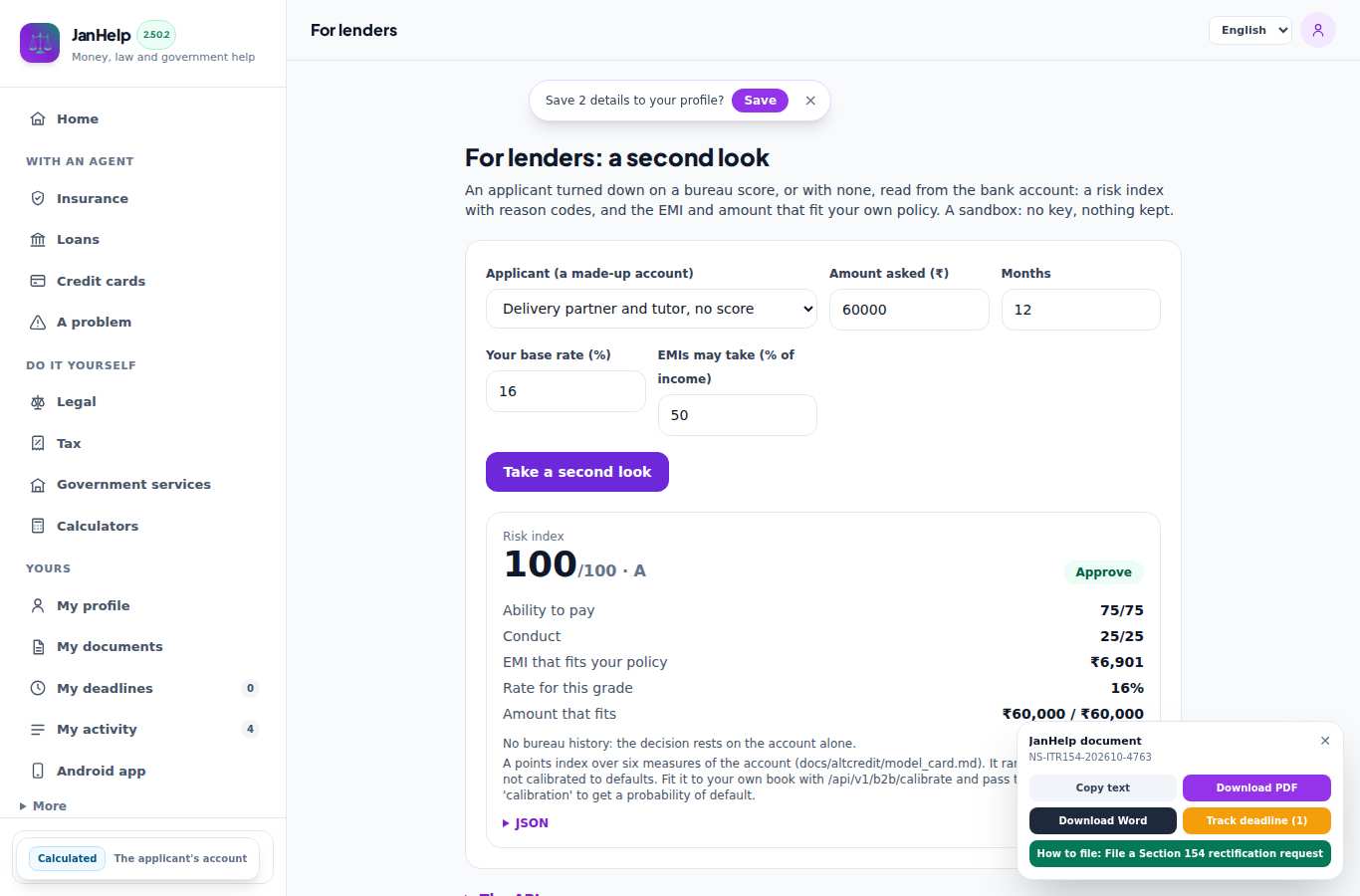
Task: Open How to file Section 154 request
Action: coord(1180,853)
